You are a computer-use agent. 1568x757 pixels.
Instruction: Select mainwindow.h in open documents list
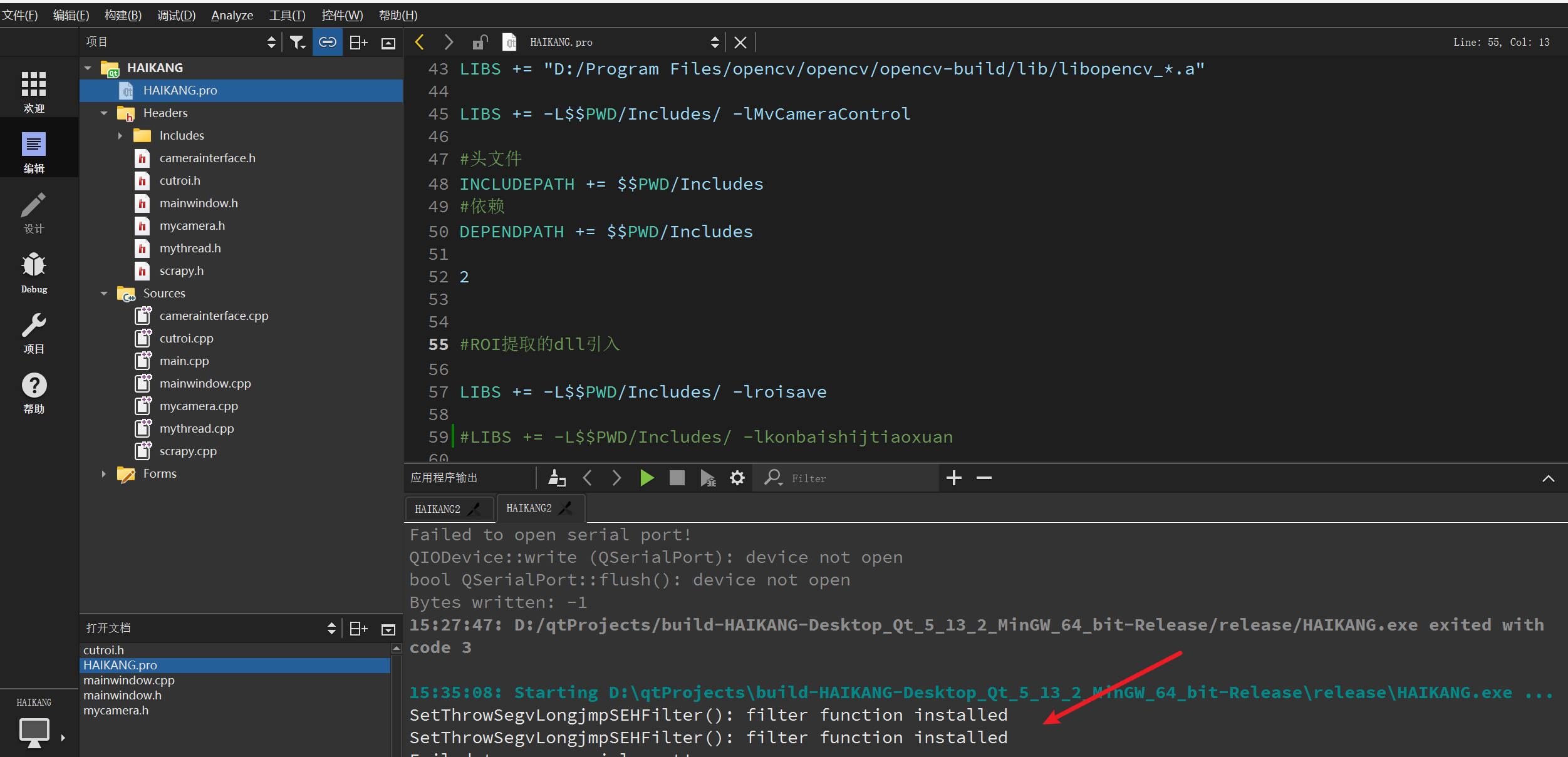[236, 695]
